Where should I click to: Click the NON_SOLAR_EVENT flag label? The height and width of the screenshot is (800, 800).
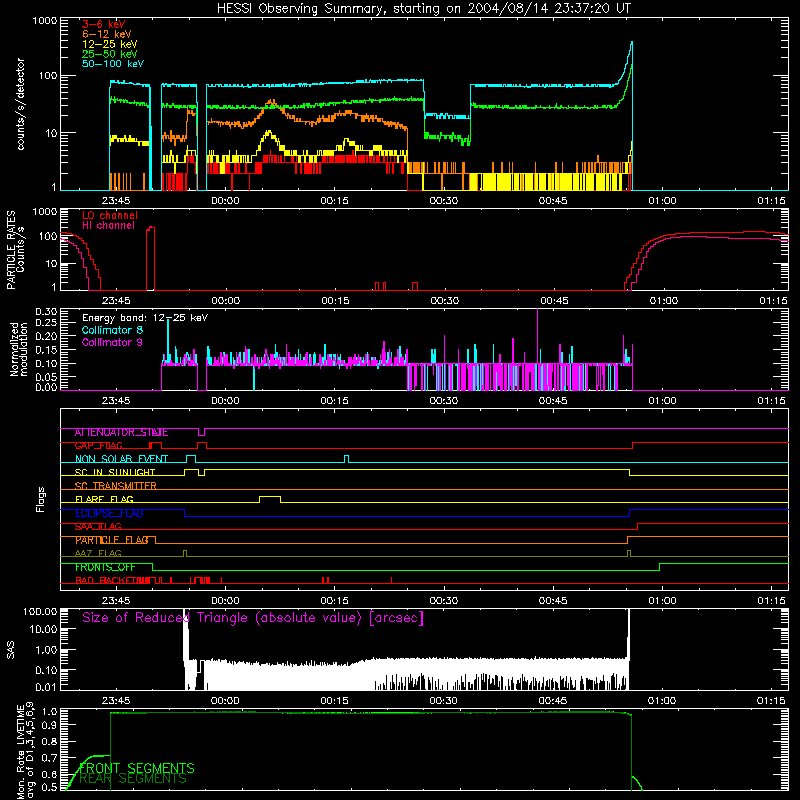121,459
